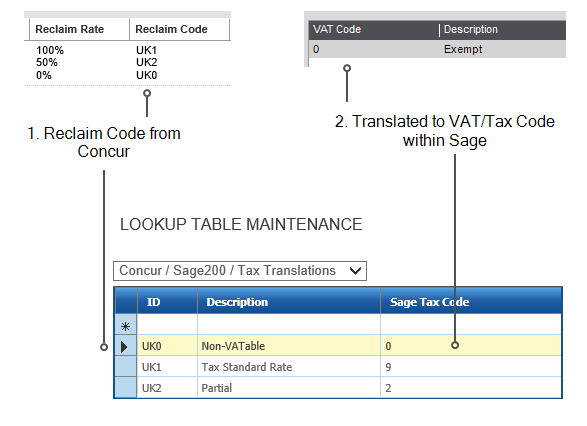Click the empty new row ID cell
Screen dimensions: 587x426
167,324
